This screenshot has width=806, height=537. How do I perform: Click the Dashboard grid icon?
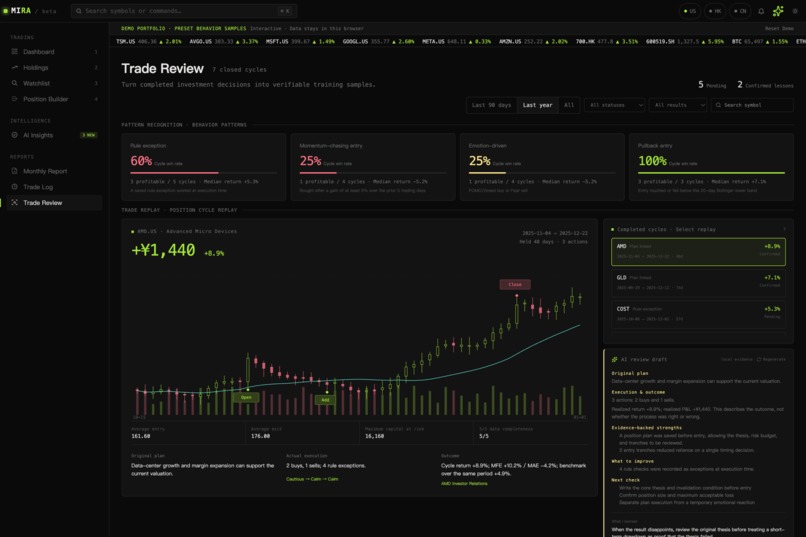[x=14, y=52]
